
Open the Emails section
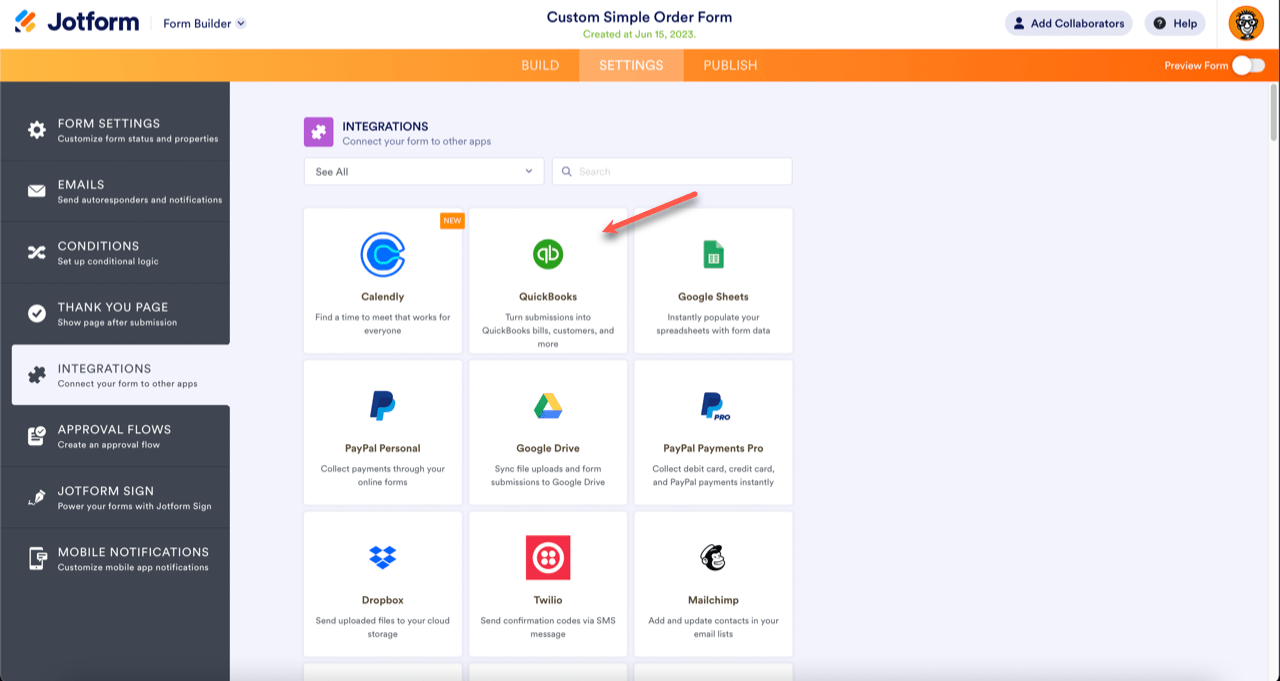[x=115, y=191]
